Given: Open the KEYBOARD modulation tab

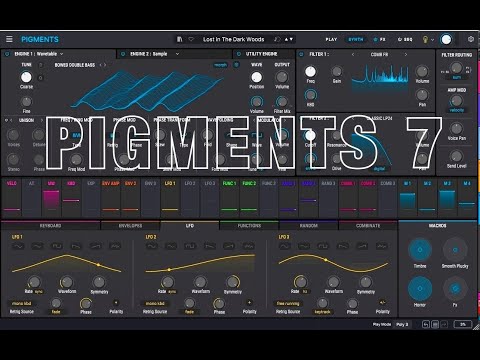Looking at the screenshot, I should [x=50, y=226].
